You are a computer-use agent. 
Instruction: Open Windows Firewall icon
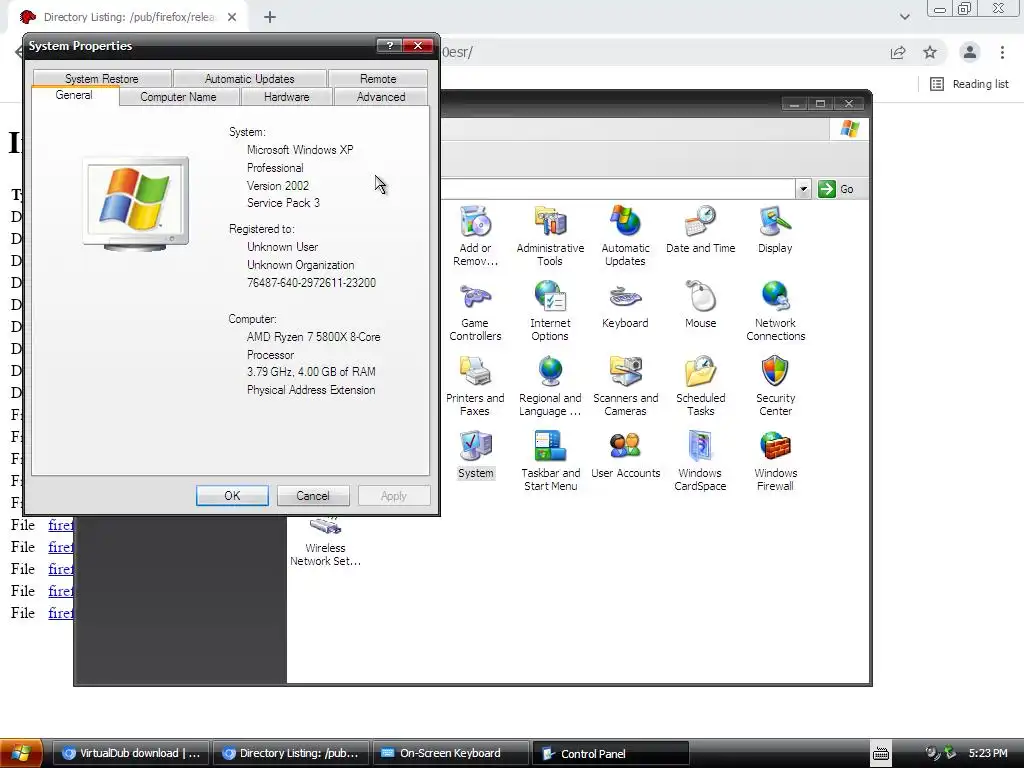coord(775,461)
